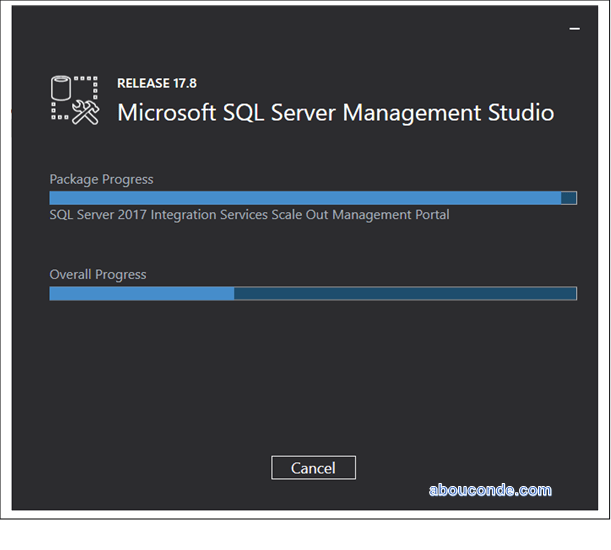Click the Overall Progress label
This screenshot has height=550, width=611.
tap(98, 274)
